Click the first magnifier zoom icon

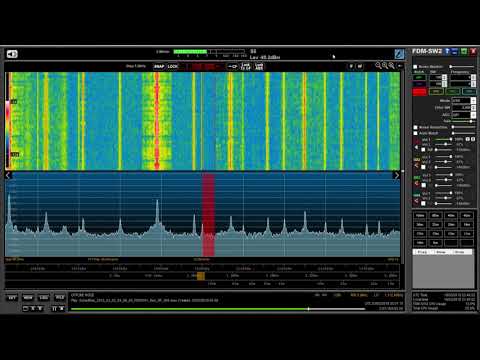(x=378, y=66)
